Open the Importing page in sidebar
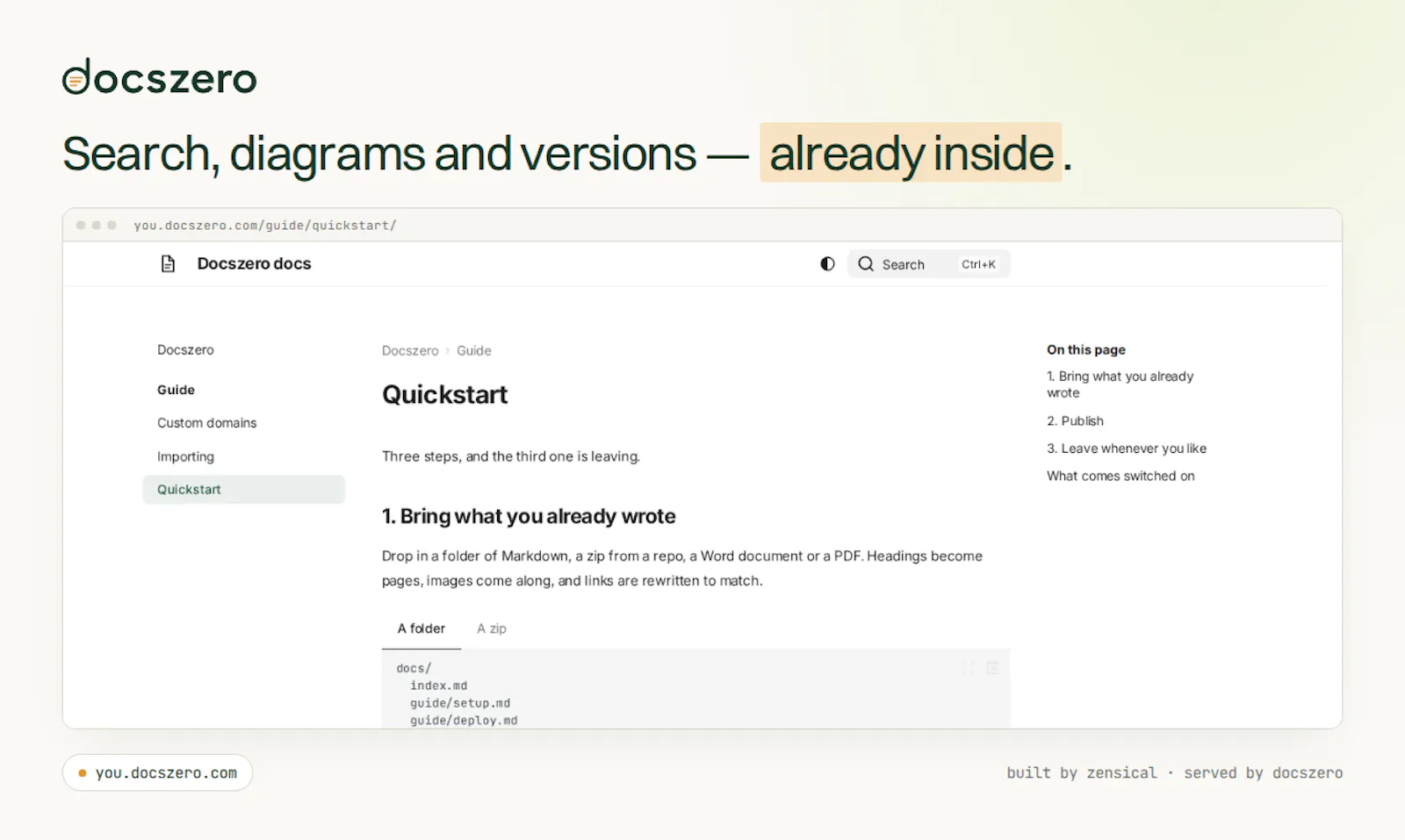The width and height of the screenshot is (1405, 840). (x=185, y=456)
